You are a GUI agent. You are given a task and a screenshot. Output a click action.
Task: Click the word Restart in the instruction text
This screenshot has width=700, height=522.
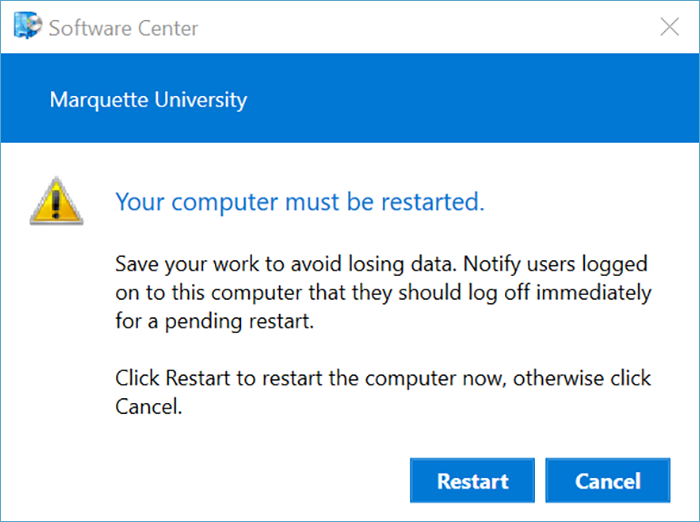click(x=198, y=379)
